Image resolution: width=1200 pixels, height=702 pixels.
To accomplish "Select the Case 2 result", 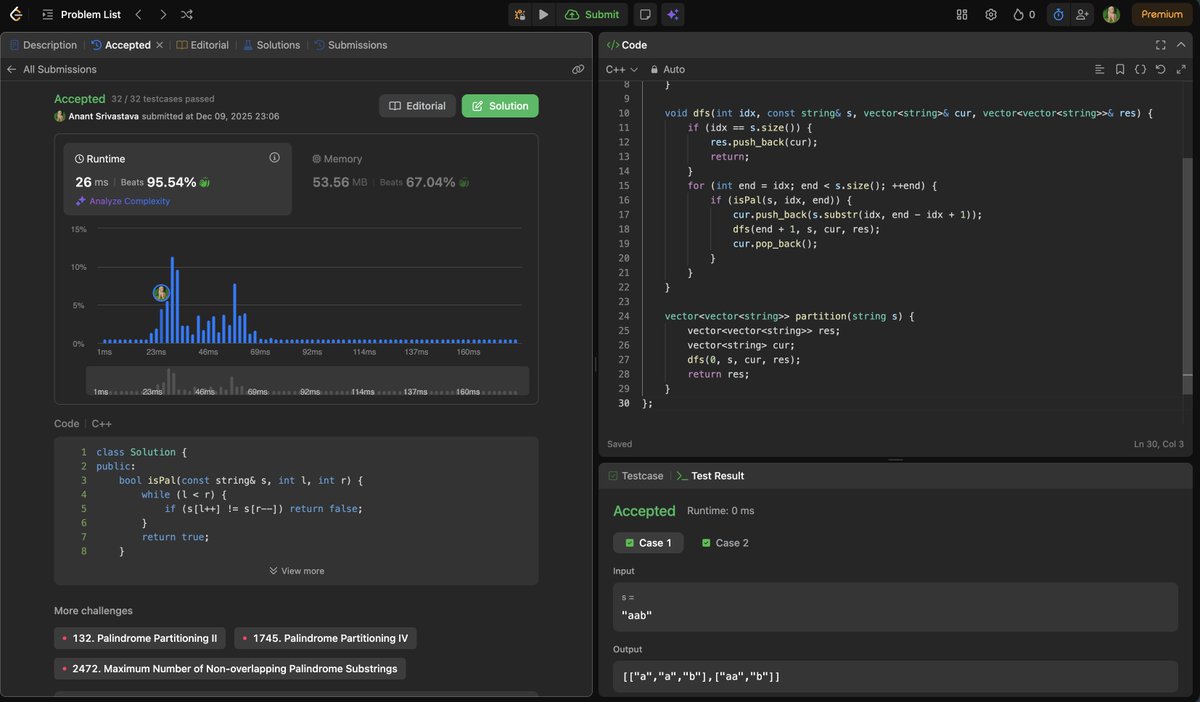I will pyautogui.click(x=726, y=543).
